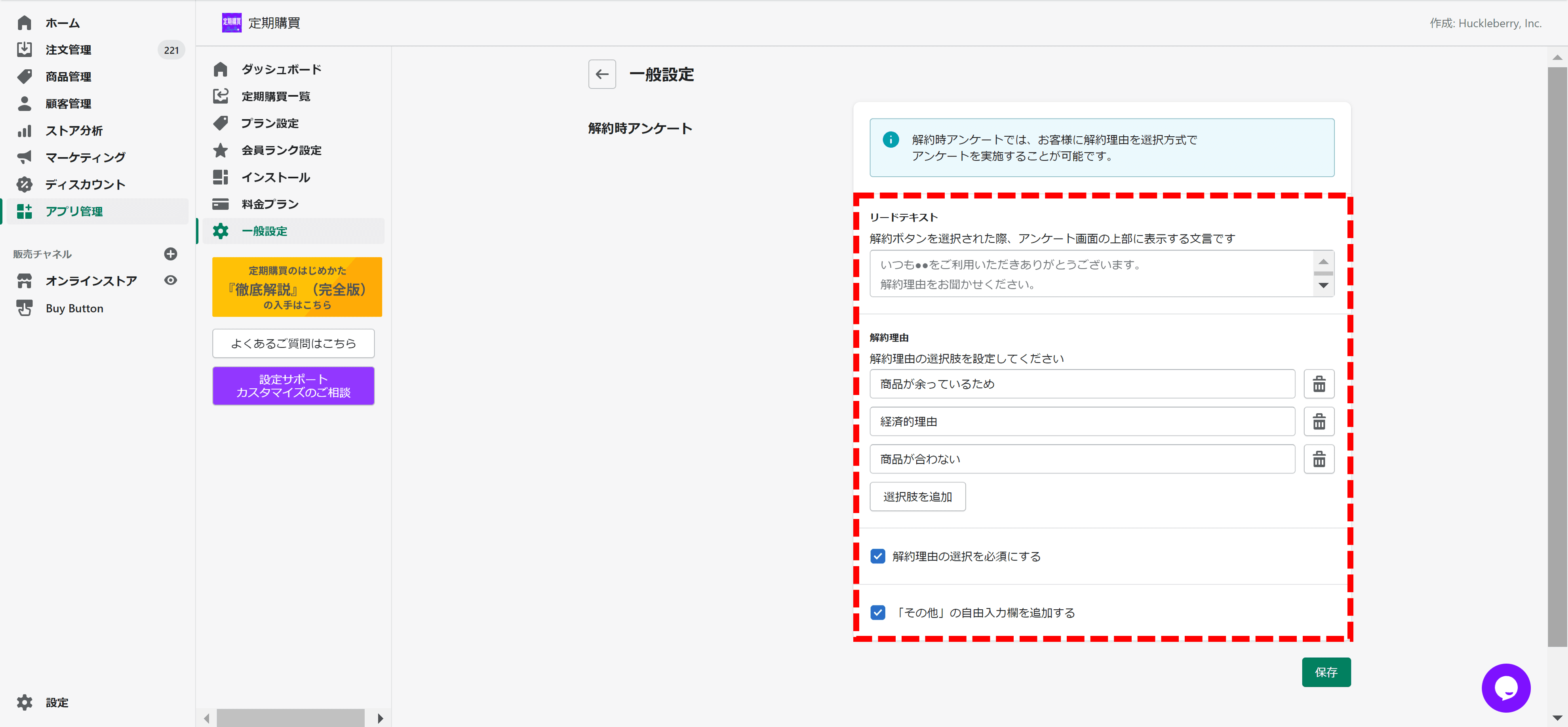Click the 定期購買 app logo icon
The width and height of the screenshot is (1568, 727).
click(x=231, y=23)
